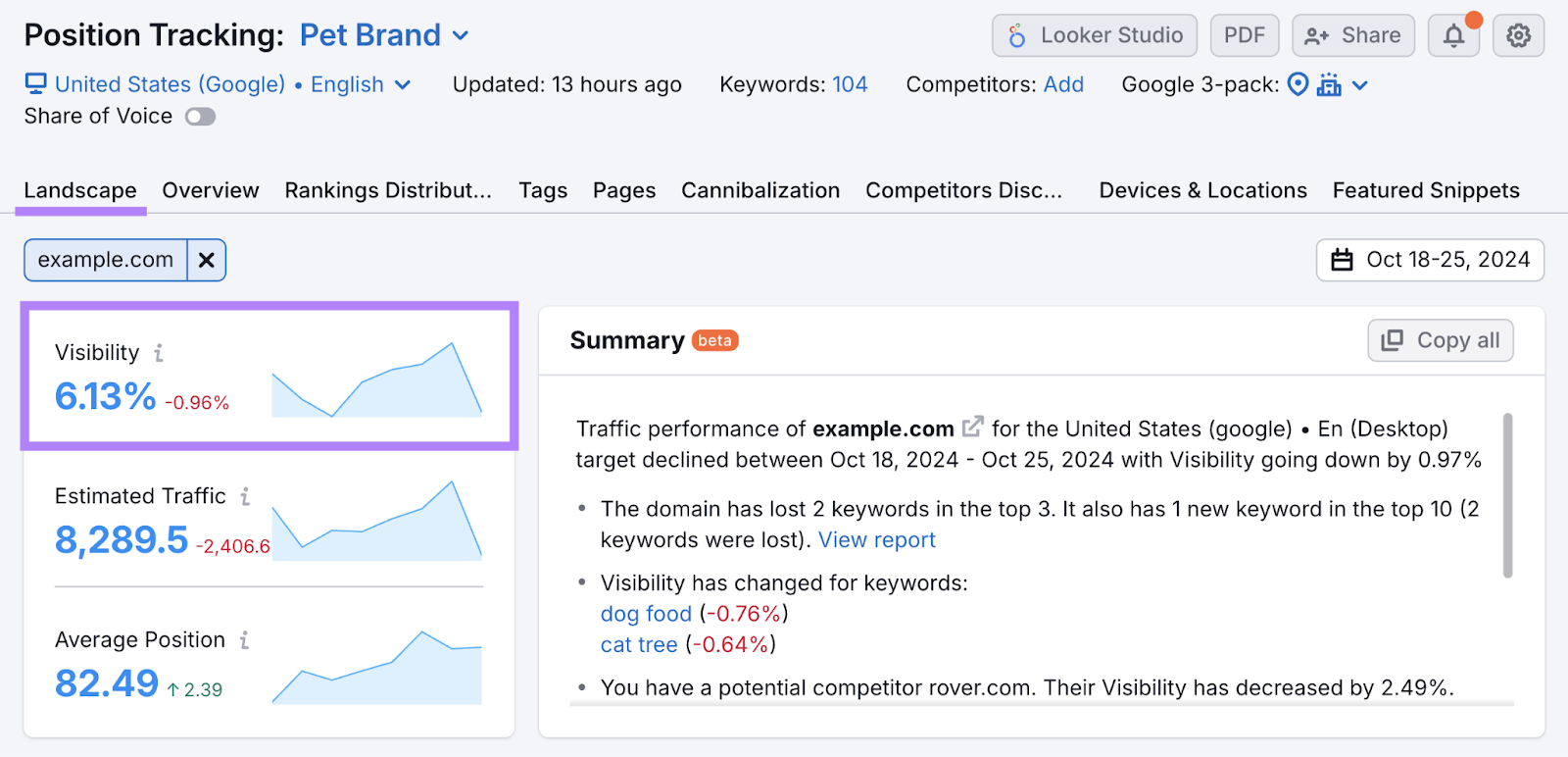The image size is (1568, 757).
Task: Click the Copy all button
Action: 1440,340
